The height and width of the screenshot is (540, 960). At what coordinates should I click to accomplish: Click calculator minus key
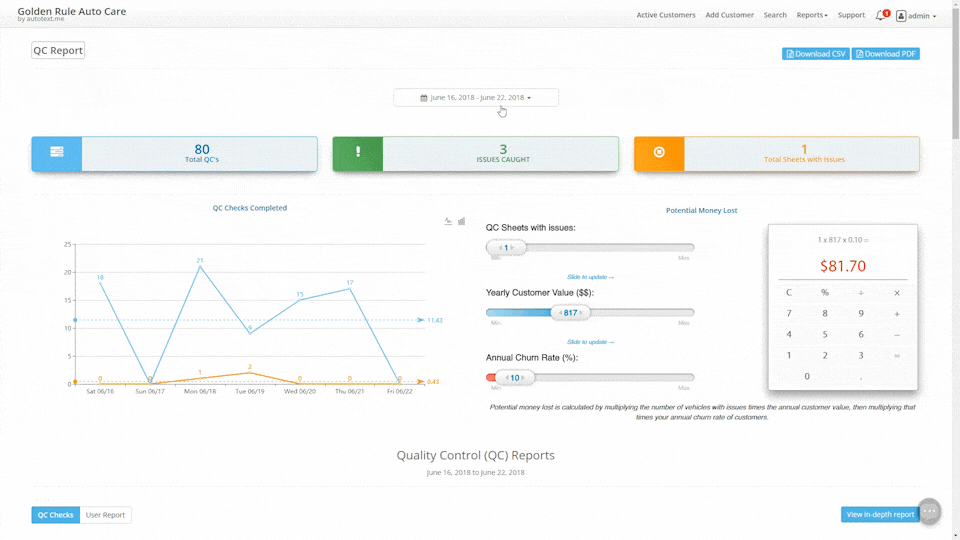[897, 334]
